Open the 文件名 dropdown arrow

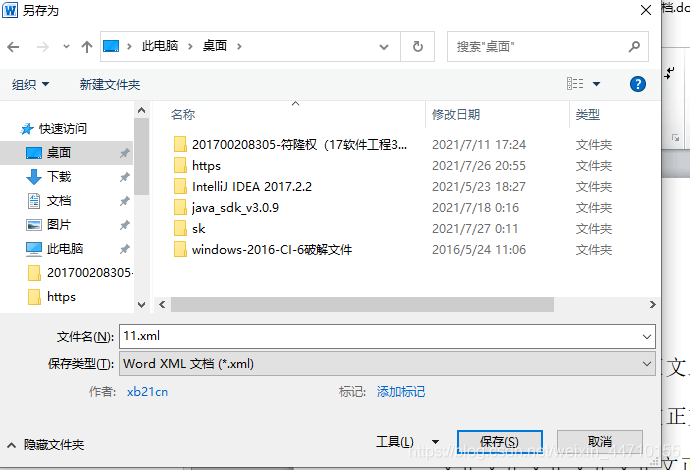pyautogui.click(x=646, y=337)
